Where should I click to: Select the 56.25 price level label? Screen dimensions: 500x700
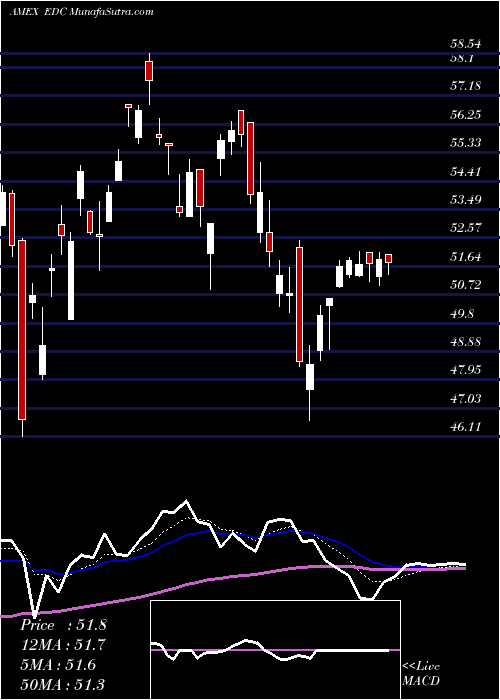(x=466, y=115)
